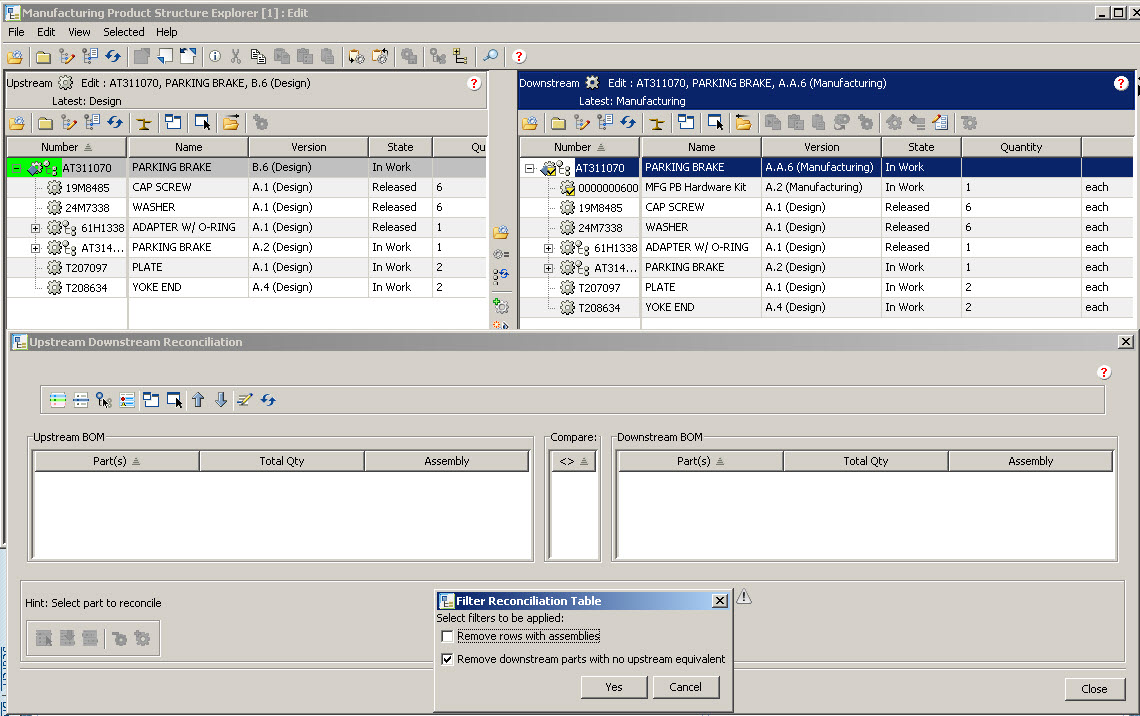
Task: Uncheck Remove downstream parts with no upstream equivalent
Action: click(447, 659)
